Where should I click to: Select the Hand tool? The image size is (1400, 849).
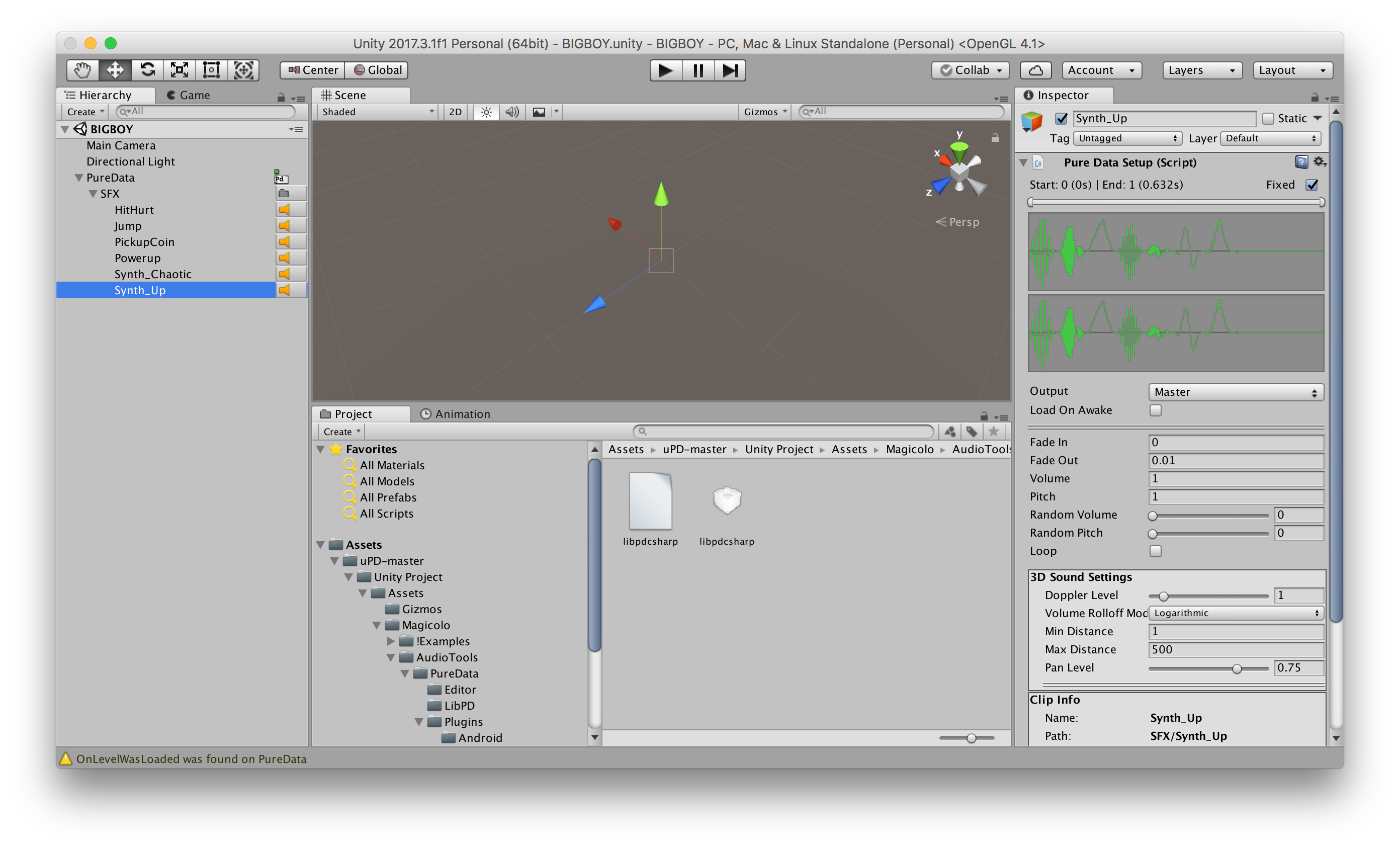[82, 70]
